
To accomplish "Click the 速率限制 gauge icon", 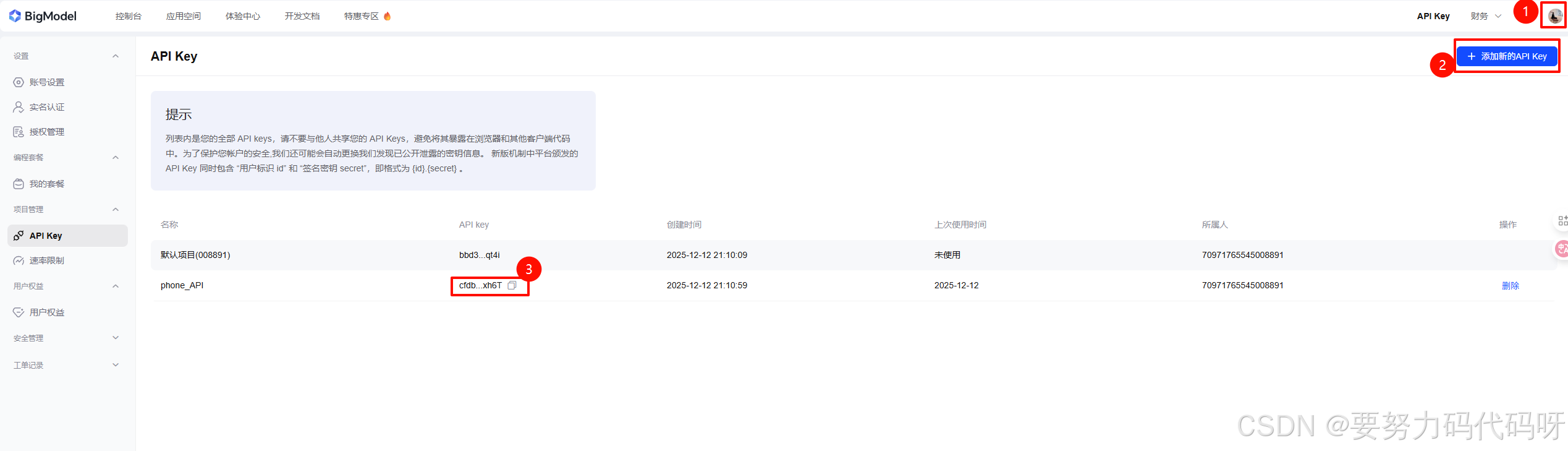I will (19, 260).
